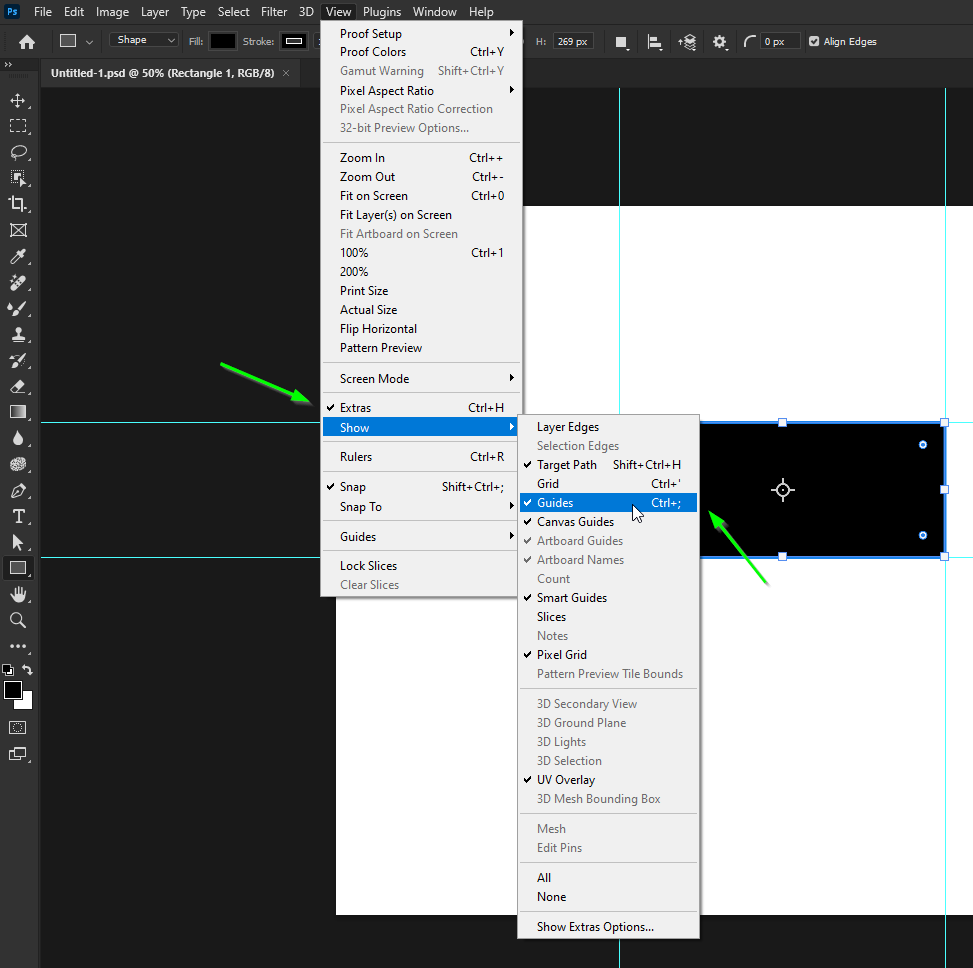973x968 pixels.
Task: Select the Brush tool
Action: (x=18, y=308)
